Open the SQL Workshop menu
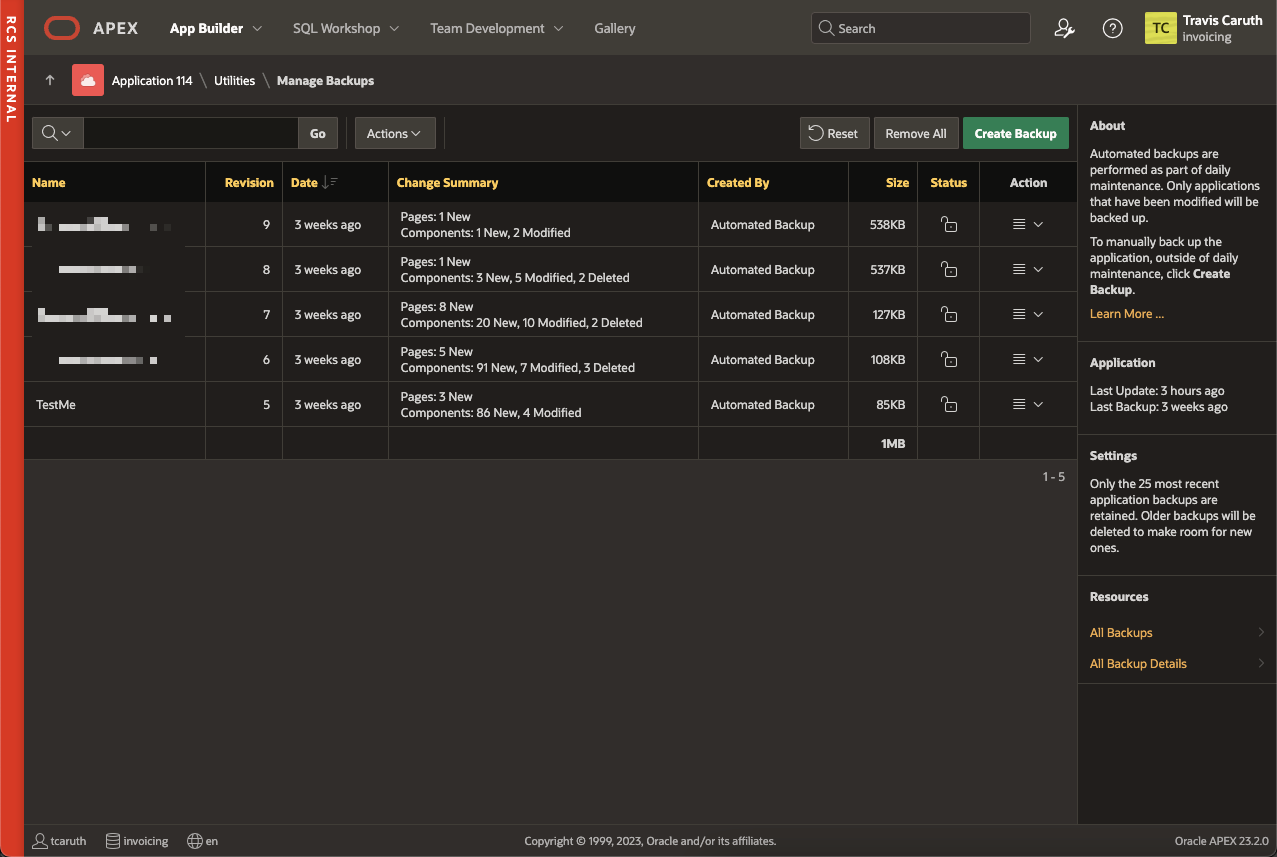The width and height of the screenshot is (1277, 857). [x=346, y=29]
